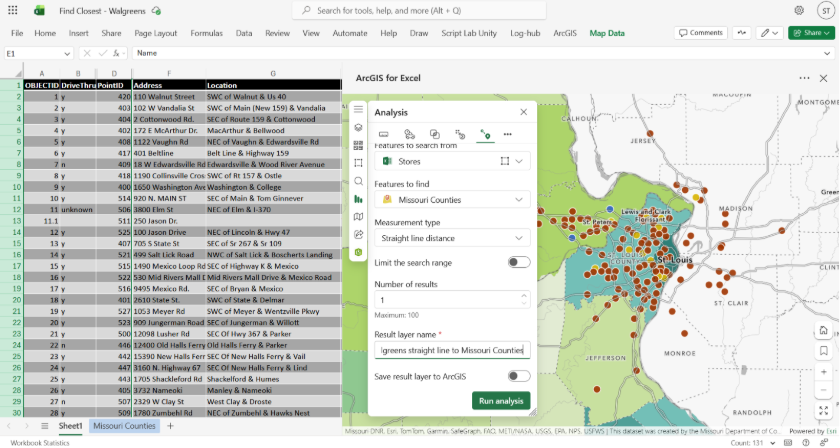
Task: Select the first analysis tool icon in the Analysis tab row
Action: click(x=384, y=134)
